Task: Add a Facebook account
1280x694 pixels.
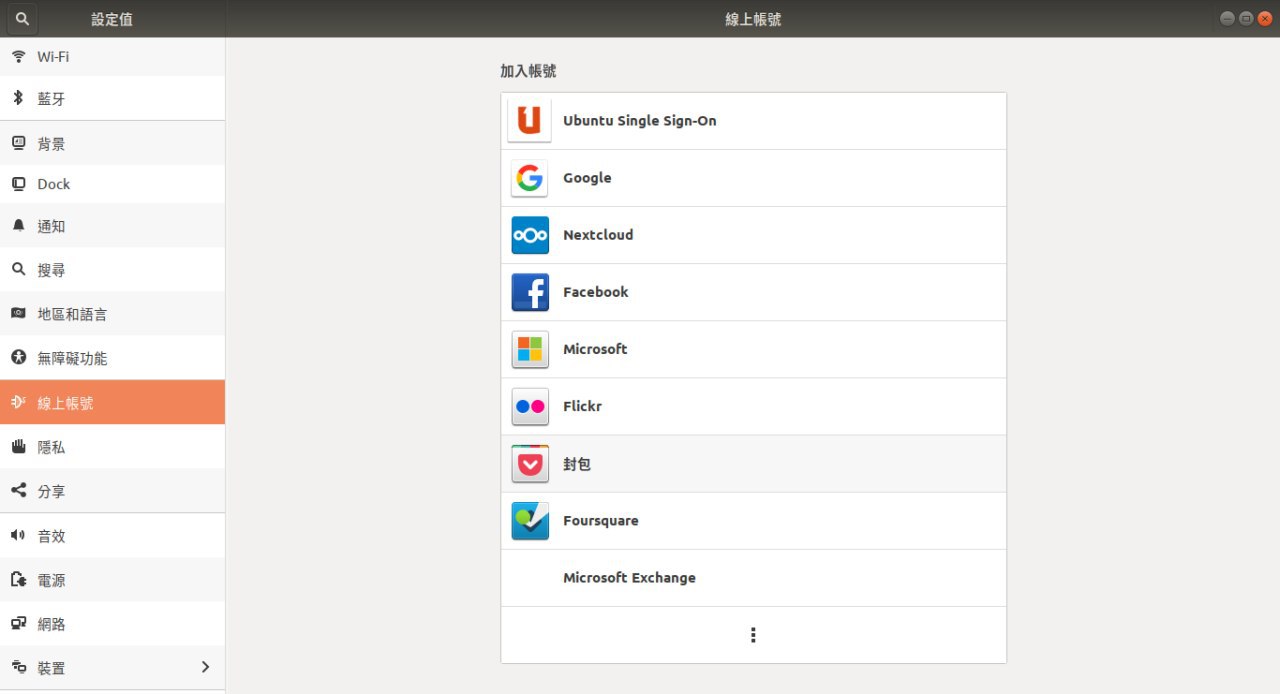Action: [x=753, y=292]
